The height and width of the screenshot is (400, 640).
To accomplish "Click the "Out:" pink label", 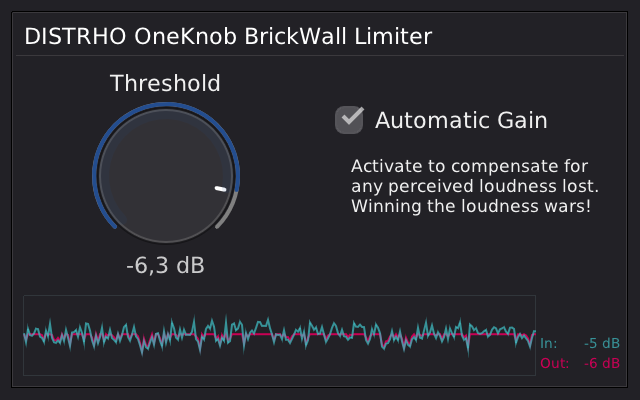I will pos(555,363).
